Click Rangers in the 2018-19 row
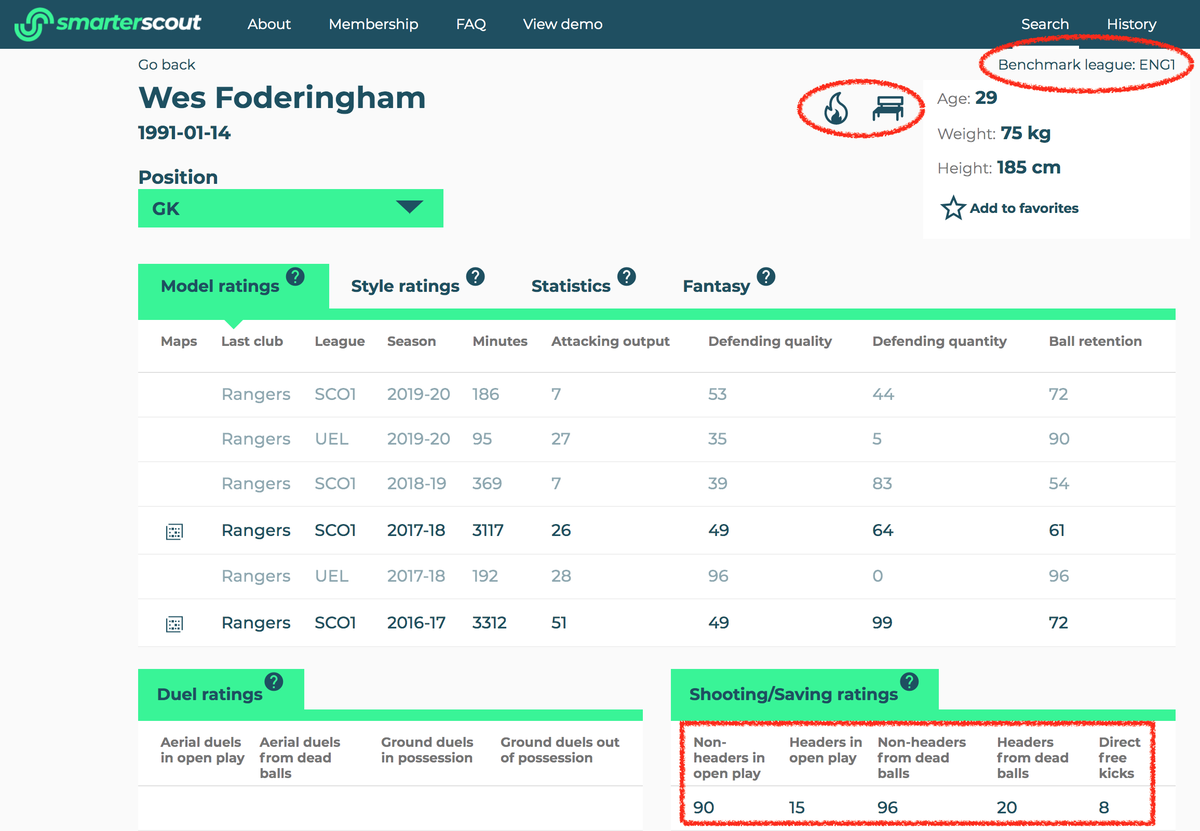Image resolution: width=1200 pixels, height=831 pixels. click(x=256, y=484)
